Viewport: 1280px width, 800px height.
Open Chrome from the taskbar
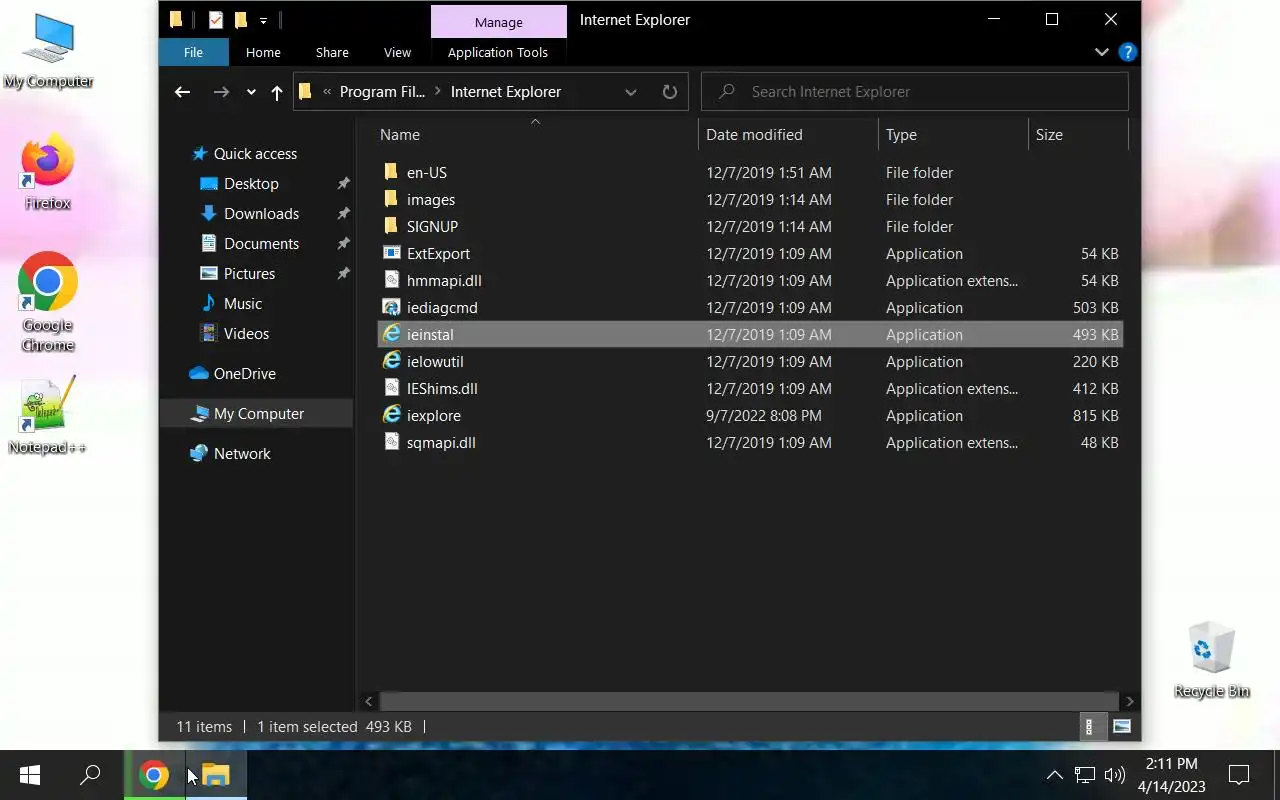(153, 775)
